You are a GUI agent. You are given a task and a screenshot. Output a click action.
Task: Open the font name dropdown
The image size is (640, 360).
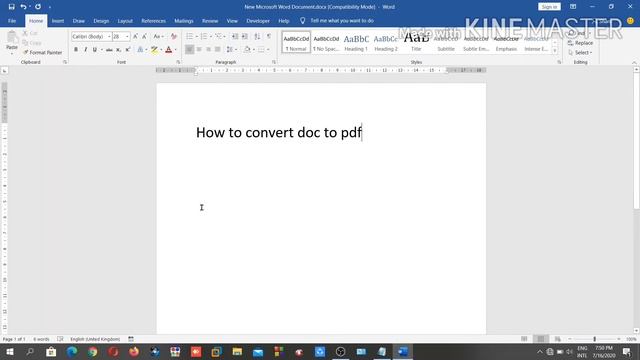coord(109,37)
